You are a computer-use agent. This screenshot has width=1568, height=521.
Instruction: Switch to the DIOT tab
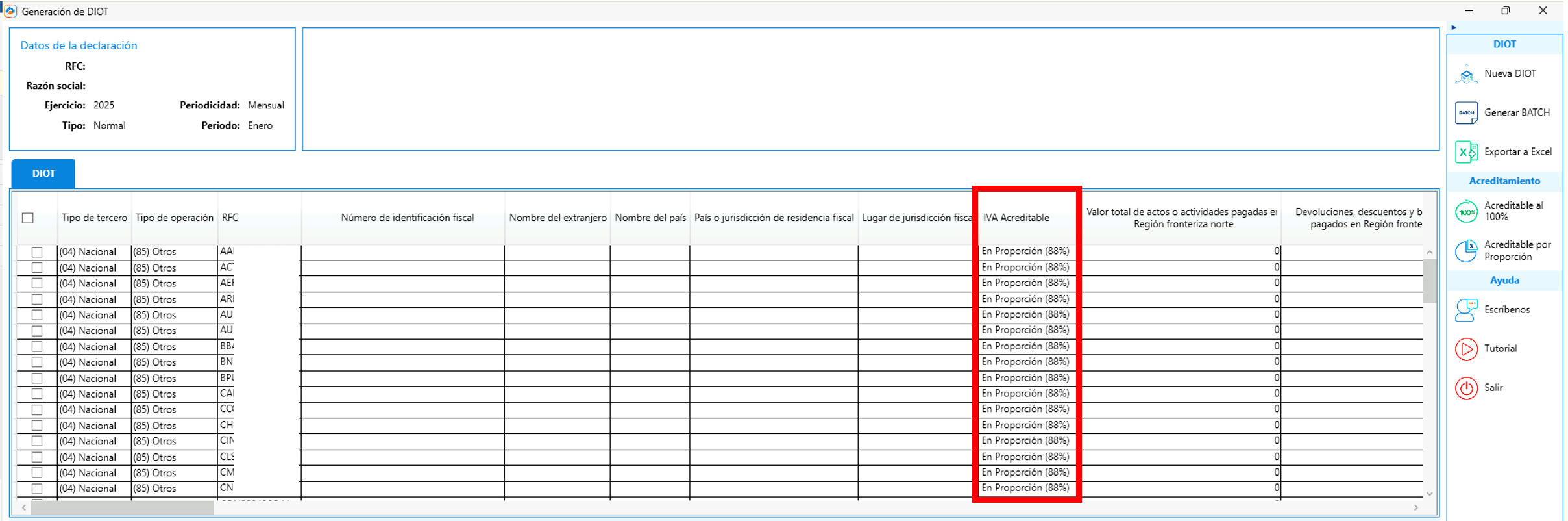(x=43, y=173)
